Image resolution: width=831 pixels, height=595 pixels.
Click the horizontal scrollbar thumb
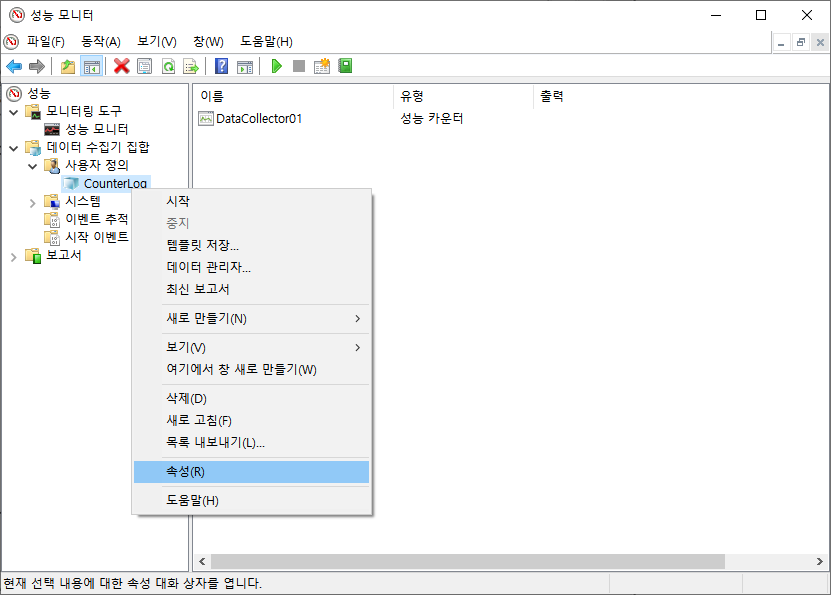tap(467, 561)
